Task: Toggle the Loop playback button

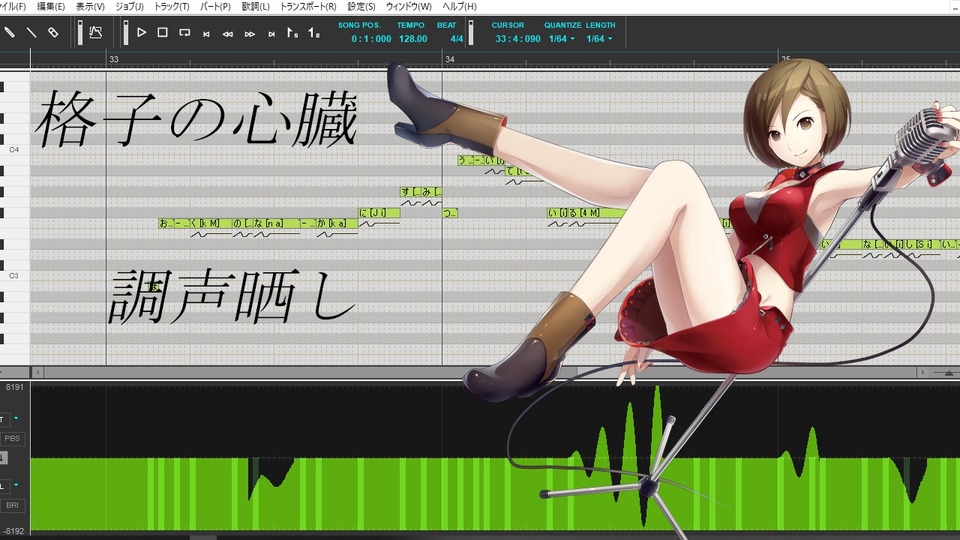Action: [x=184, y=32]
